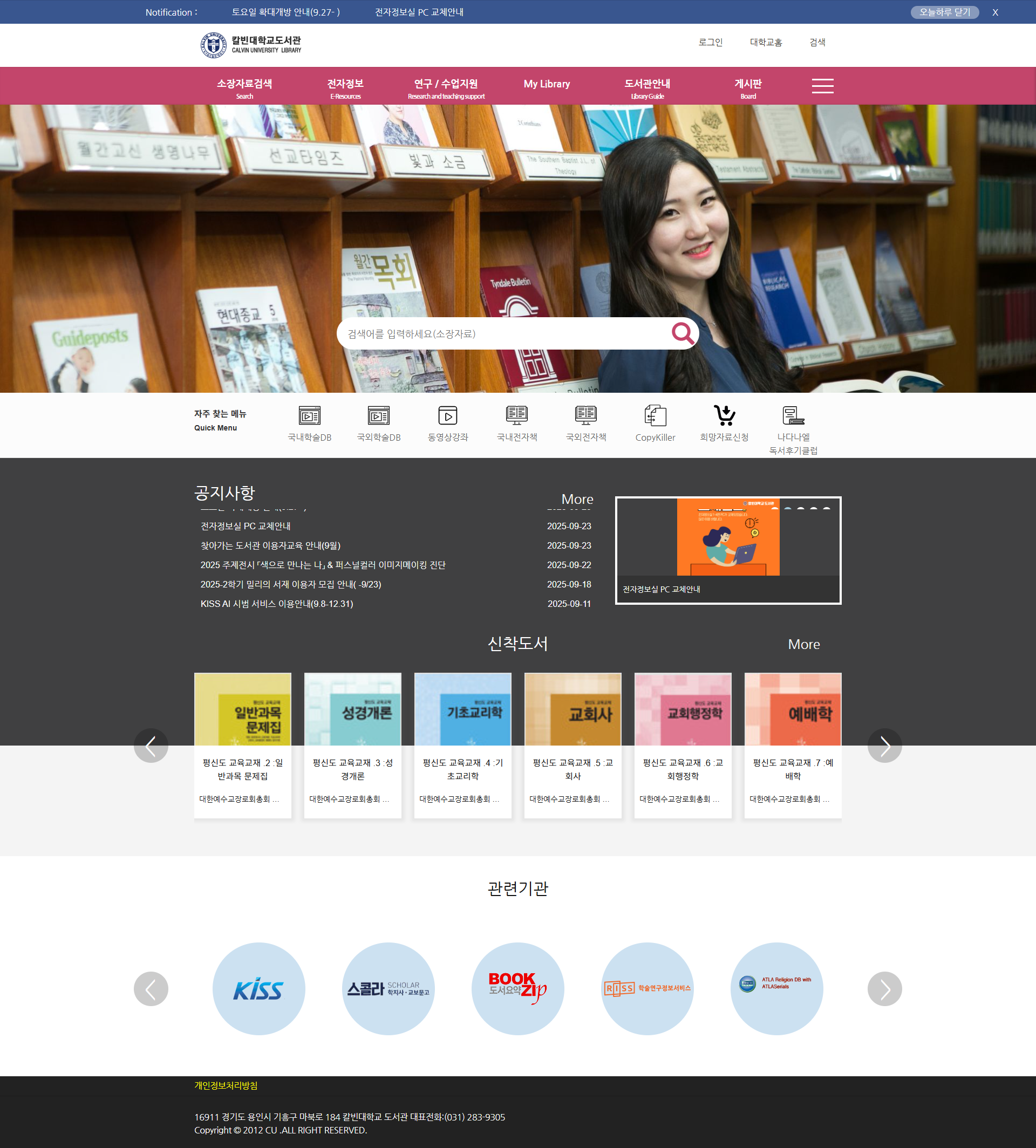Click the magnifier search icon in the search bar

coord(682,333)
